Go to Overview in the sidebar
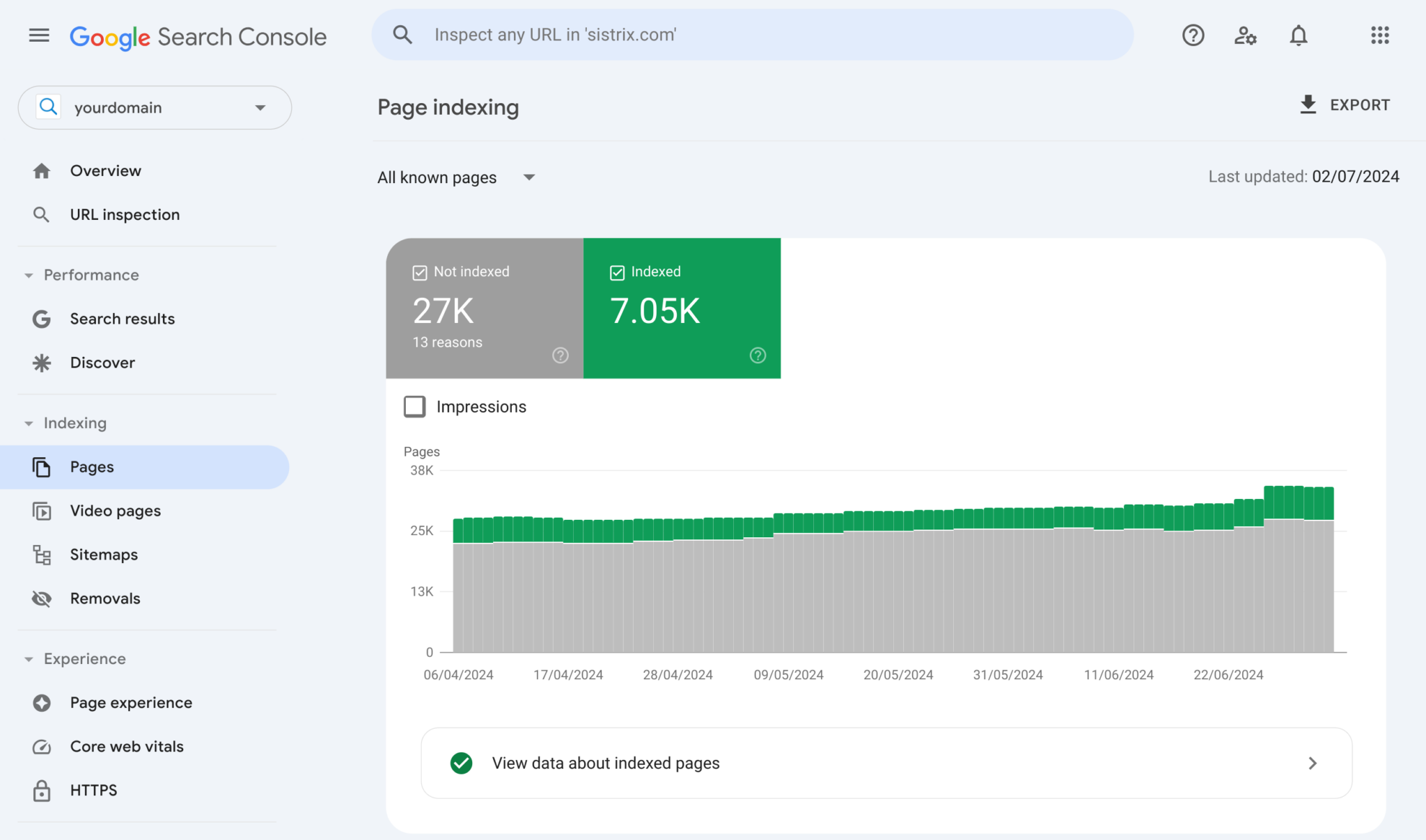This screenshot has width=1426, height=840. [105, 171]
